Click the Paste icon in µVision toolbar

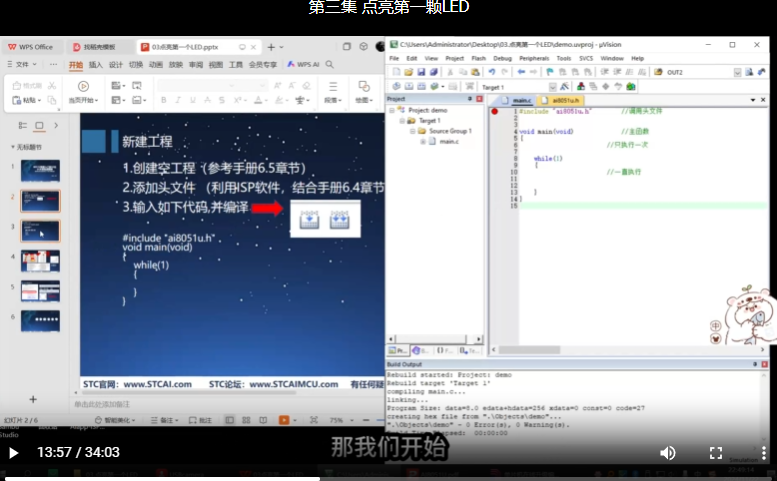coord(475,72)
